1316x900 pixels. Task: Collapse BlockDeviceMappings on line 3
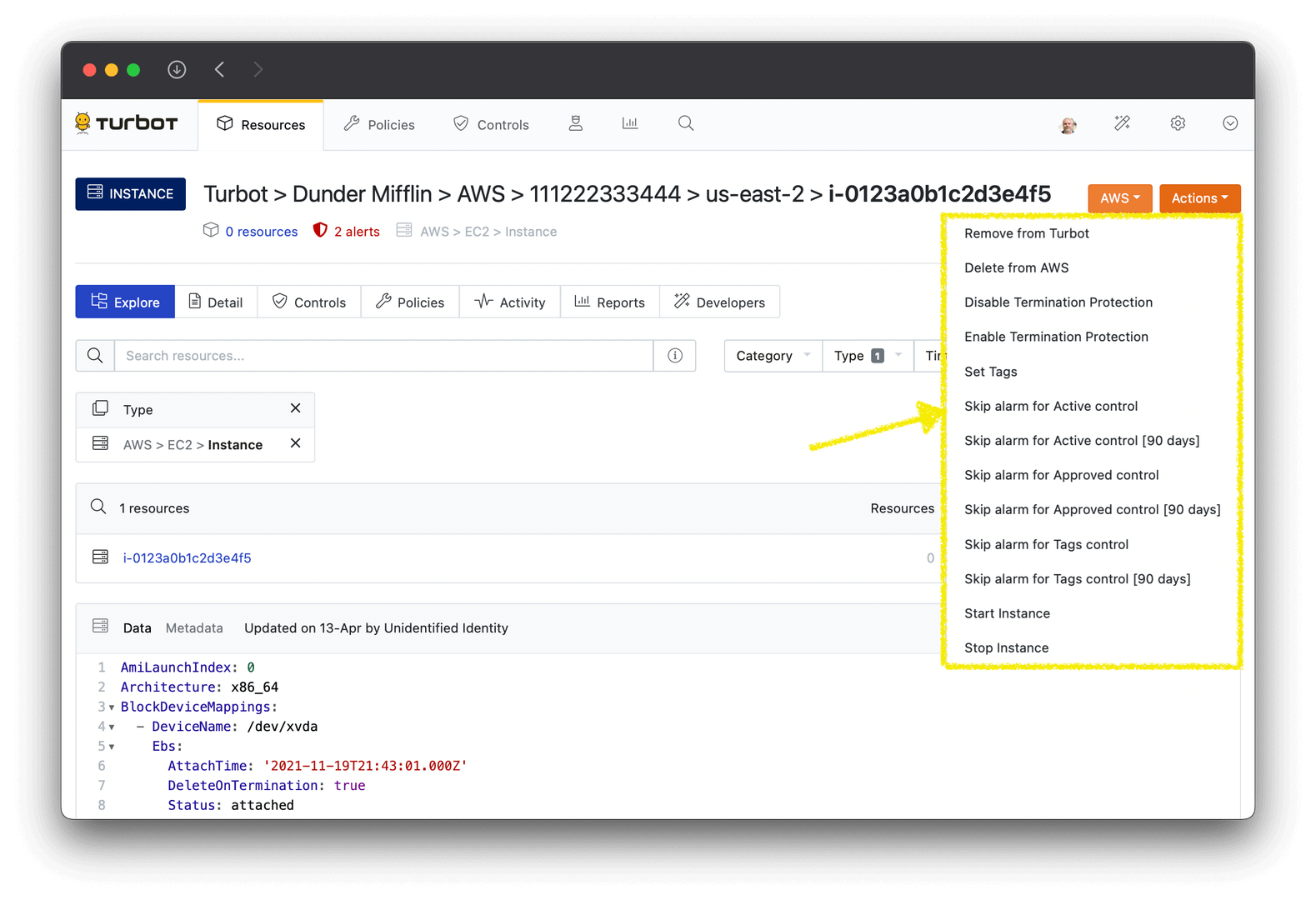pyautogui.click(x=112, y=707)
